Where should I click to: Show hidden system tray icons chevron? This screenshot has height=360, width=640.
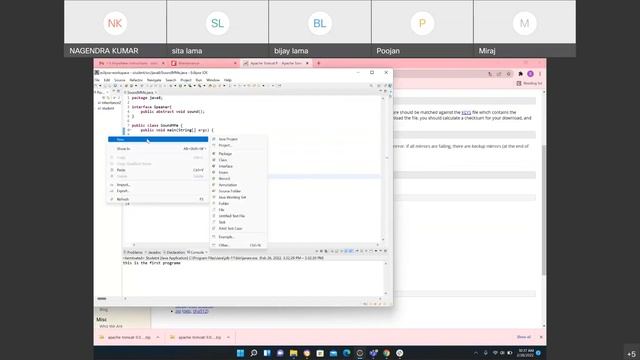click(476, 353)
